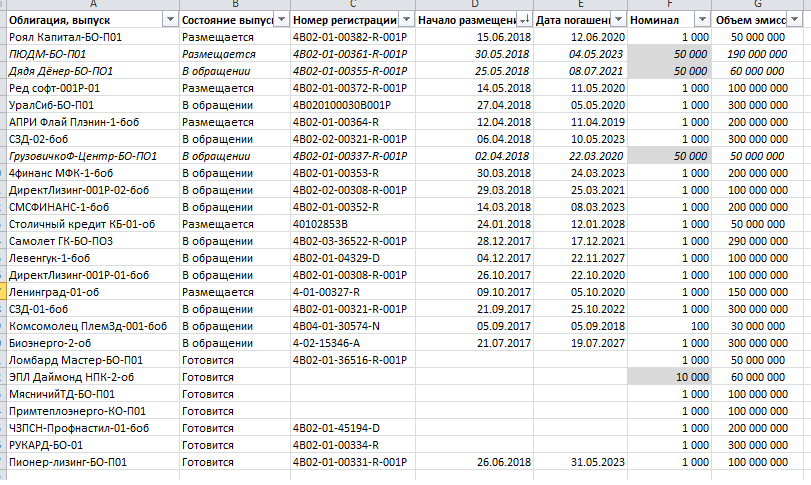
Task: Open sorted filter button on Начало размещения
Action: coord(524,20)
